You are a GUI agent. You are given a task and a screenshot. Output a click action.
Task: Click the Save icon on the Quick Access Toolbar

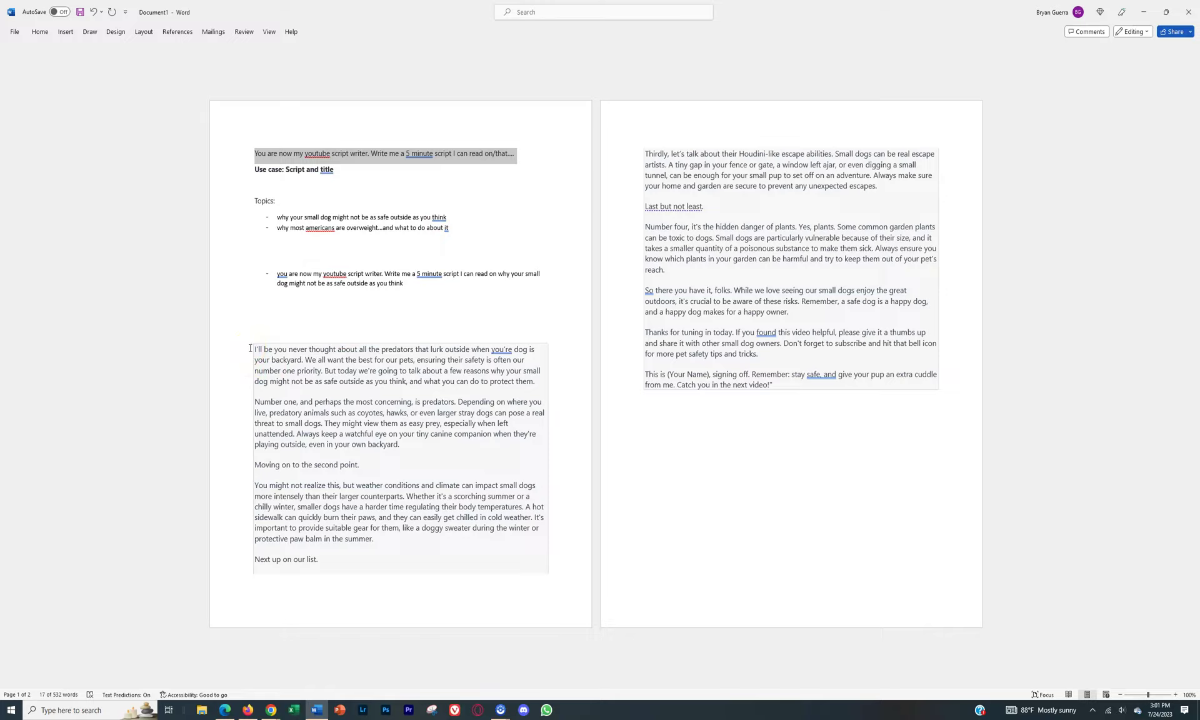[x=79, y=12]
